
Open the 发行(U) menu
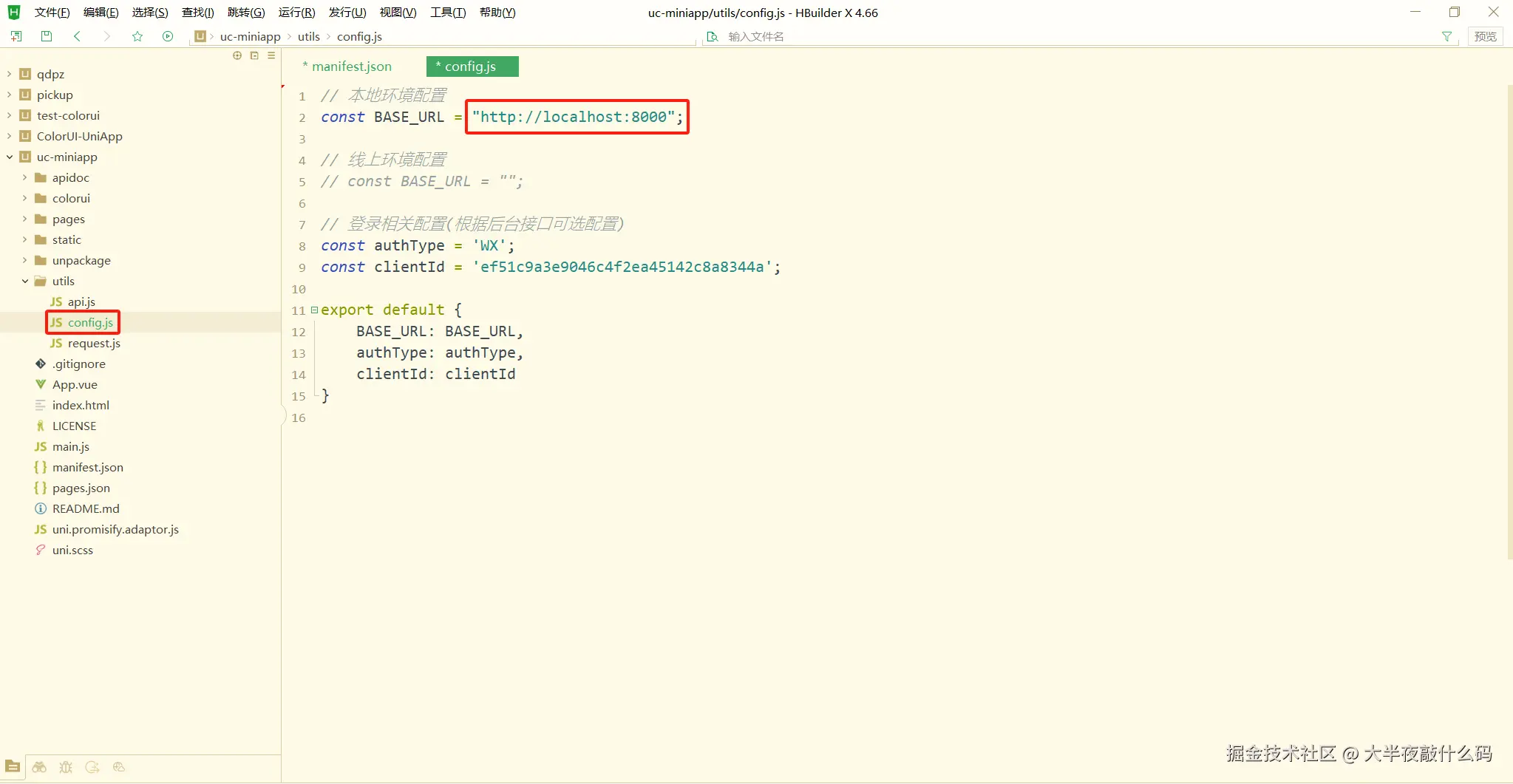click(x=347, y=13)
